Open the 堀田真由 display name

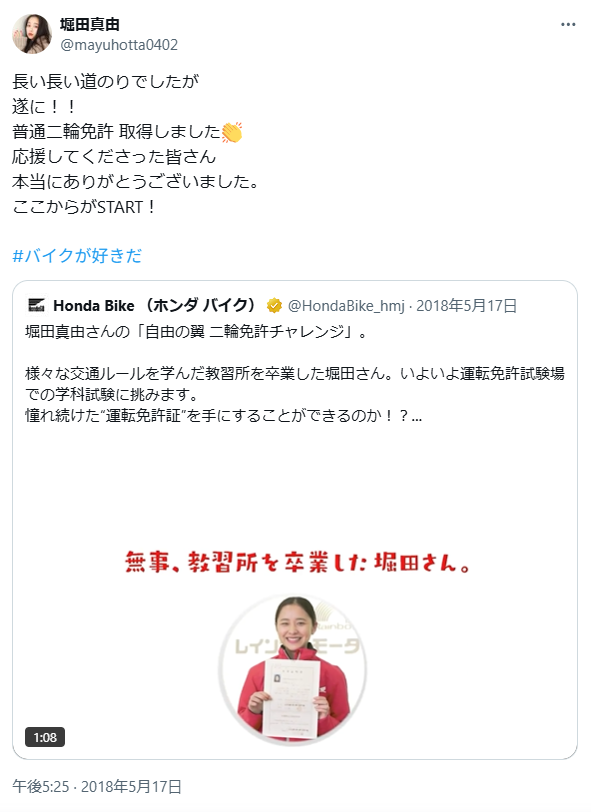pyautogui.click(x=90, y=24)
